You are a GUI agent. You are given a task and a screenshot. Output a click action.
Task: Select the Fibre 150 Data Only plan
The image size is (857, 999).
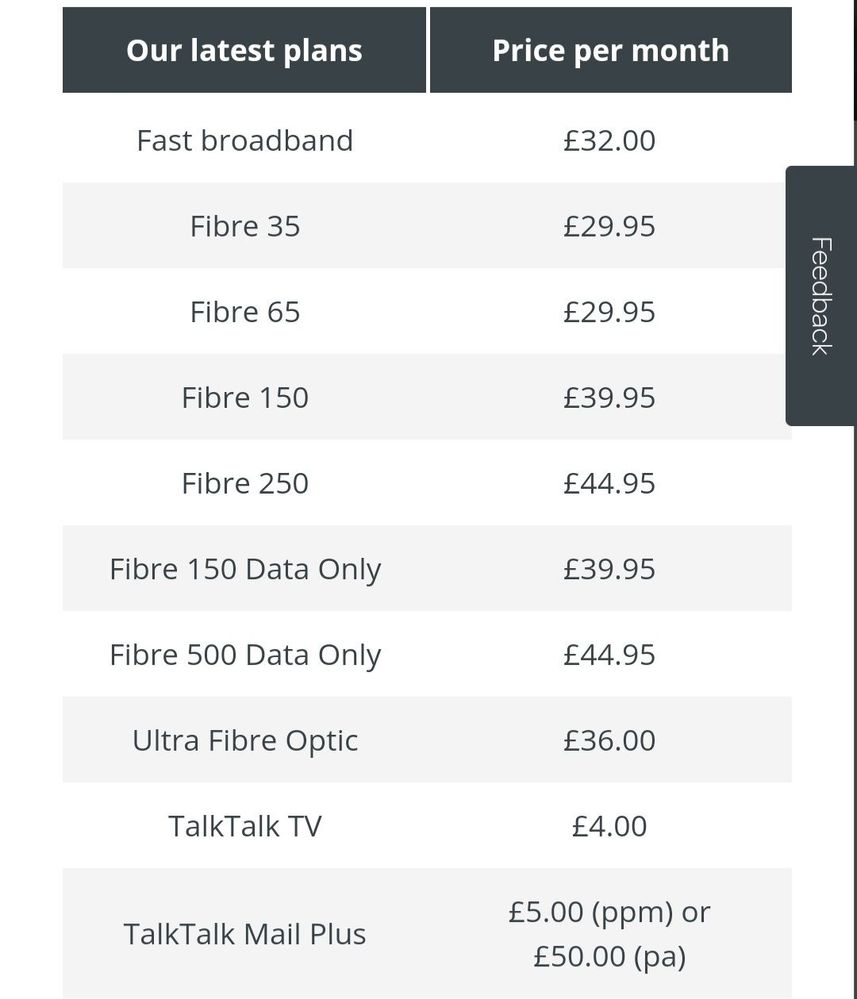point(245,570)
